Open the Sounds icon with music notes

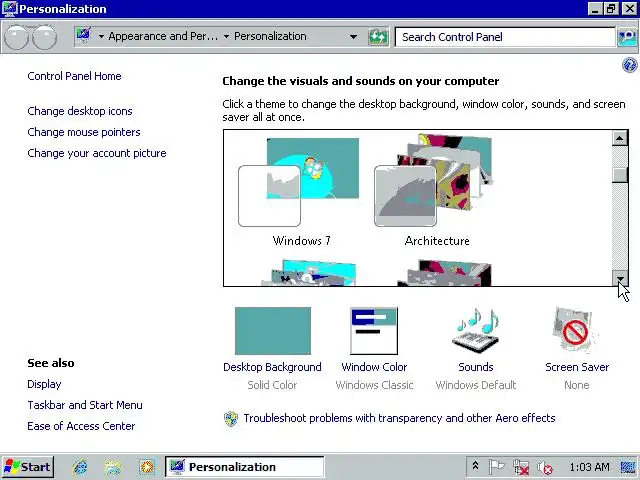(x=476, y=331)
